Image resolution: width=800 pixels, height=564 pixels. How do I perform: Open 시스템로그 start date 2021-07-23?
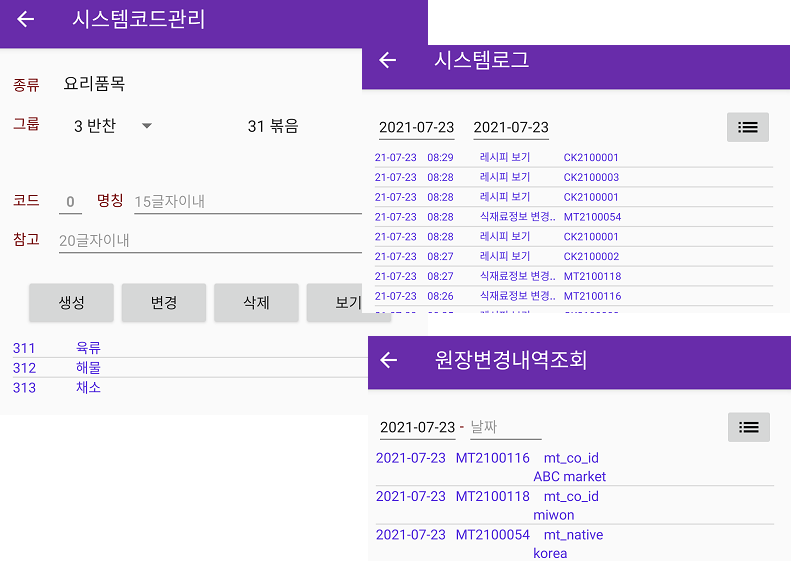(x=416, y=128)
